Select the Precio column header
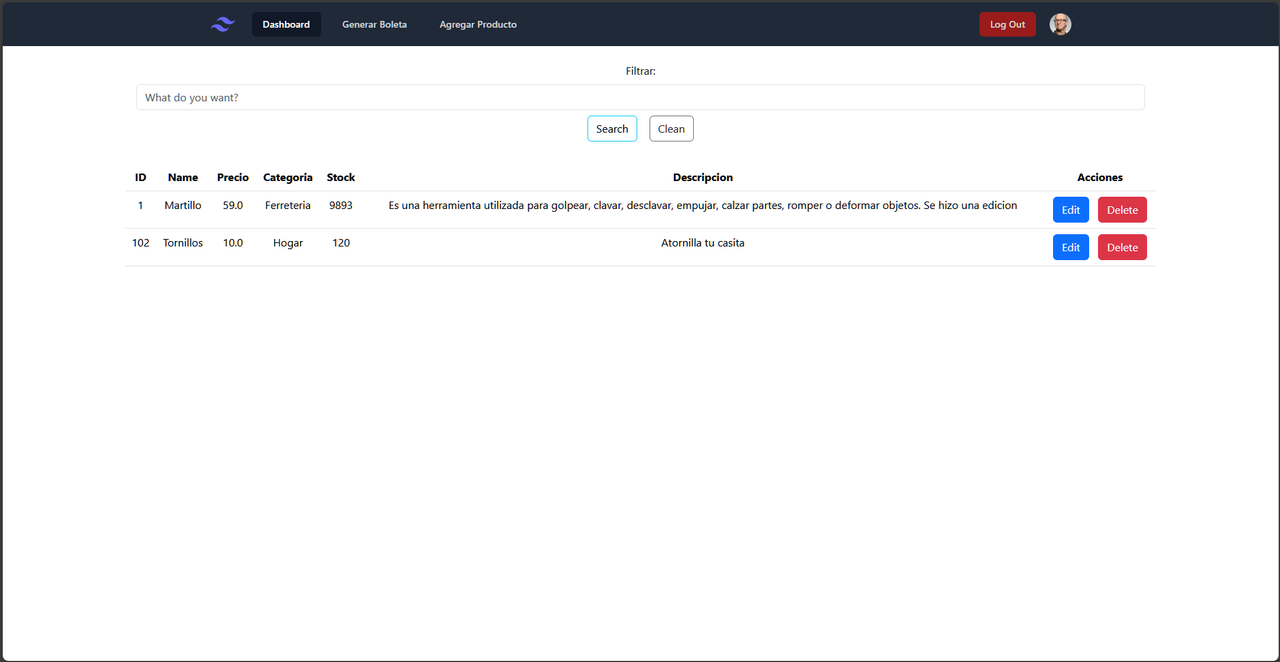 pos(232,177)
